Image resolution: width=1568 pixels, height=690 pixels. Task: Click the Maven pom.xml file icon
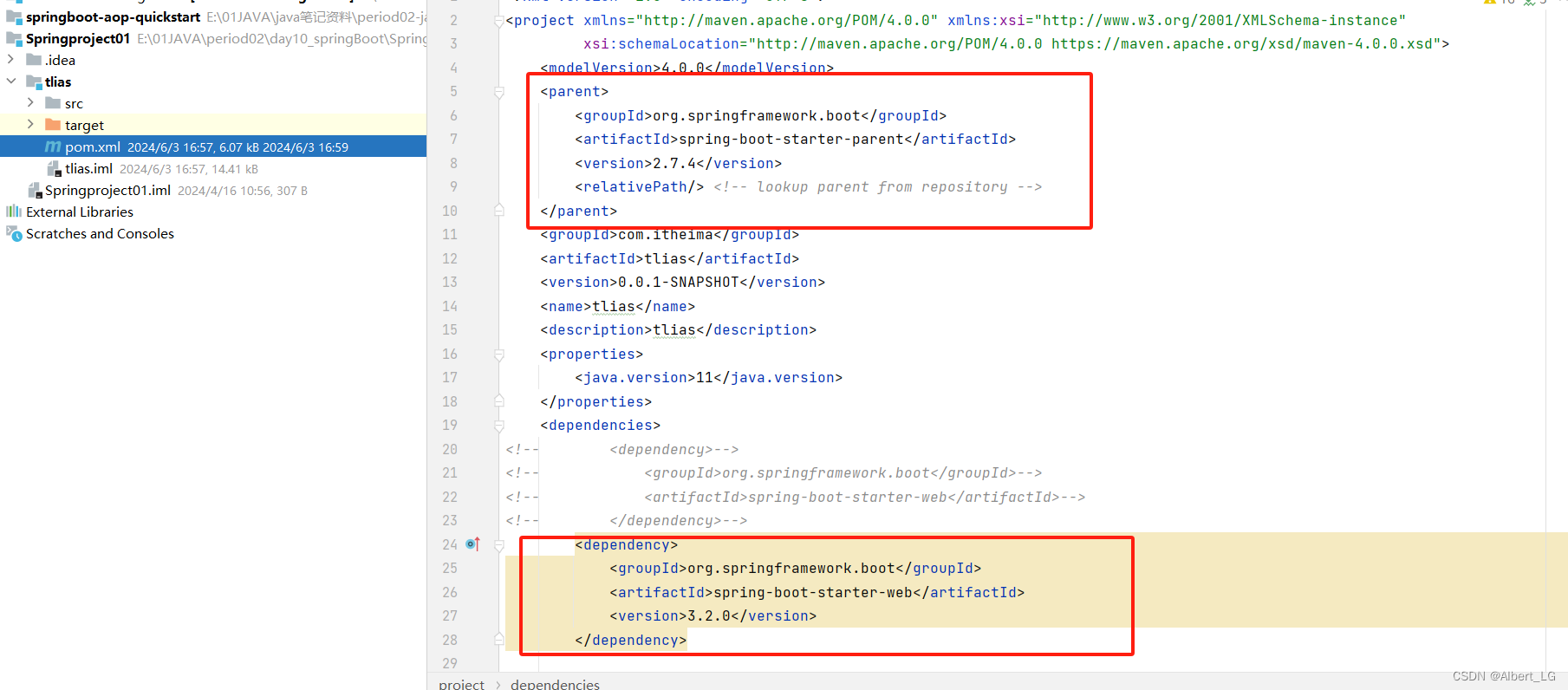click(53, 146)
